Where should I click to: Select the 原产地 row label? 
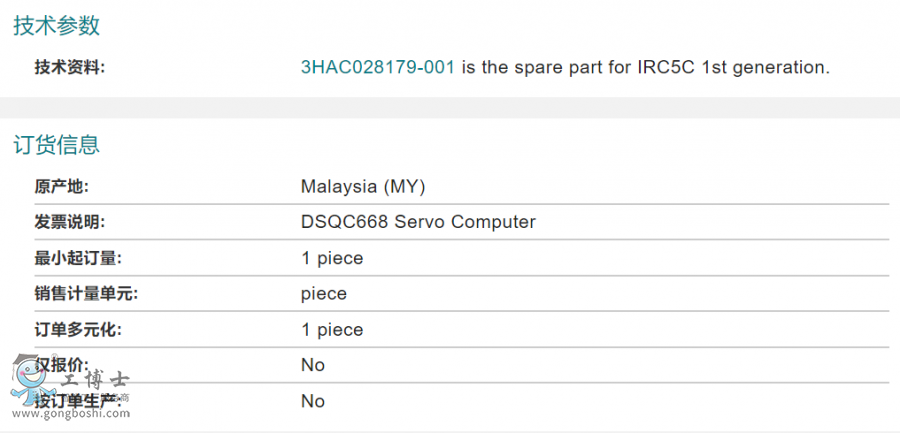[61, 187]
